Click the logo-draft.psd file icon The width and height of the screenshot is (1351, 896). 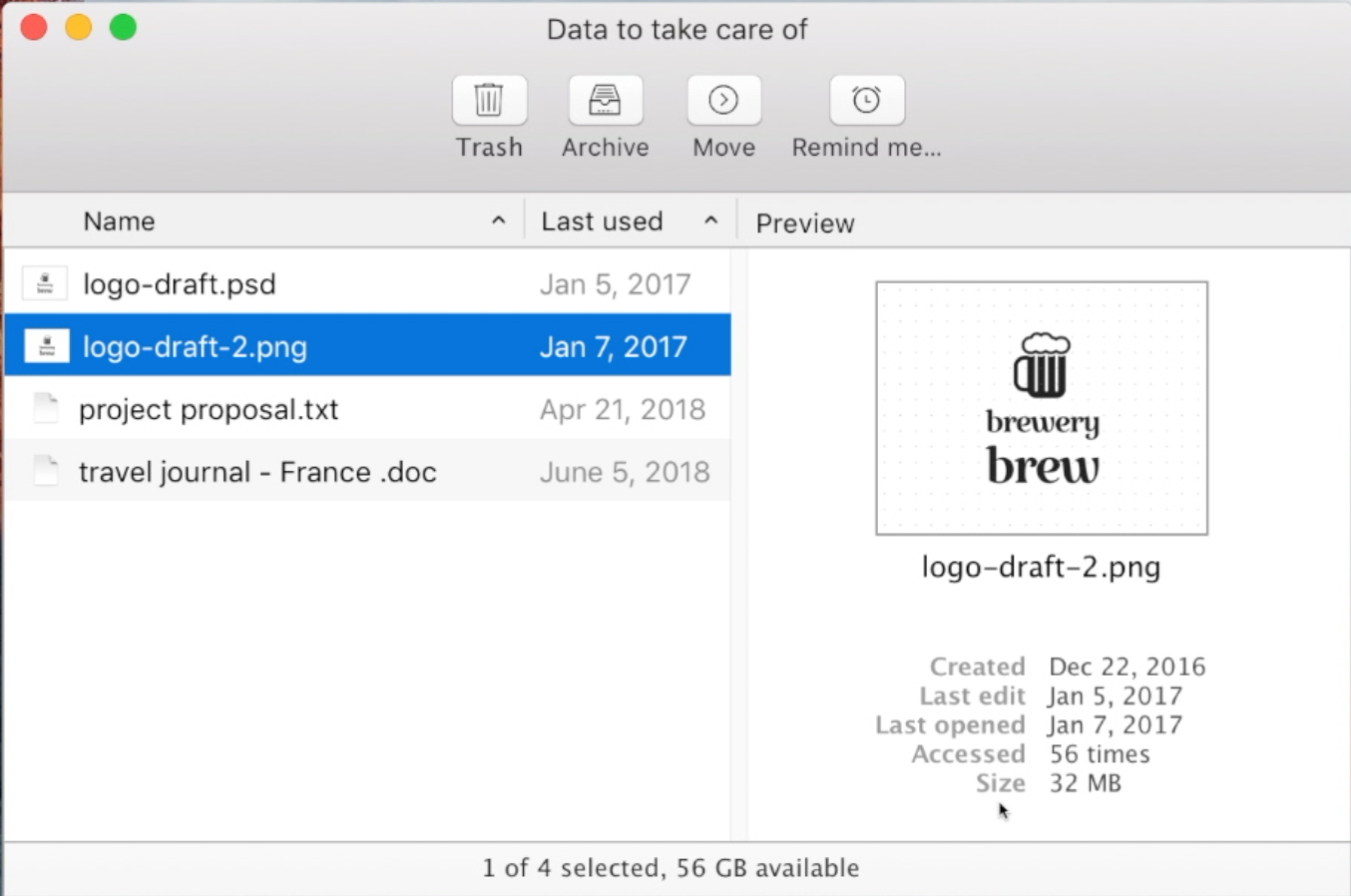coord(45,284)
